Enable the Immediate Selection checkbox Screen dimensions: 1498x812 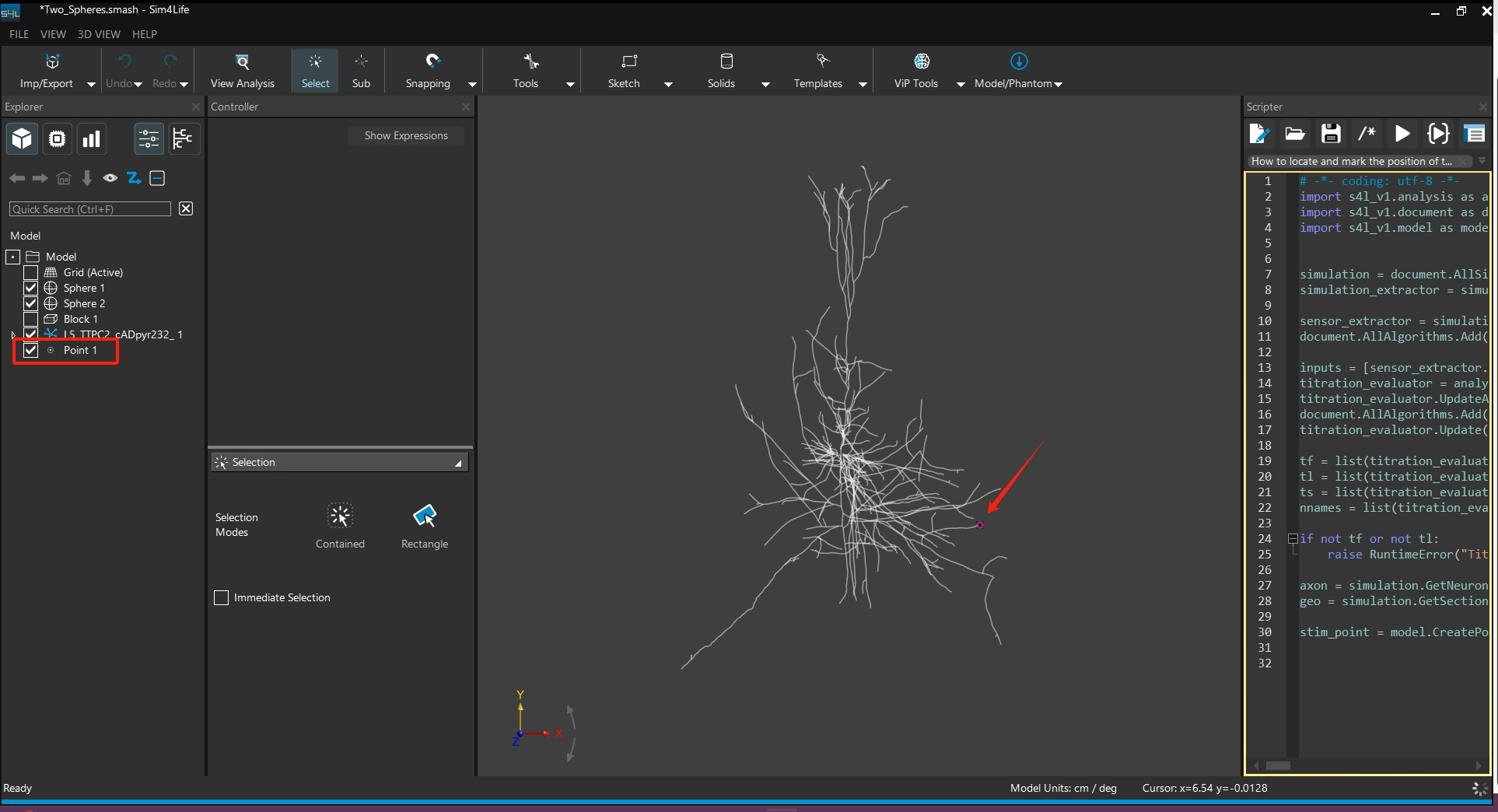[x=222, y=597]
